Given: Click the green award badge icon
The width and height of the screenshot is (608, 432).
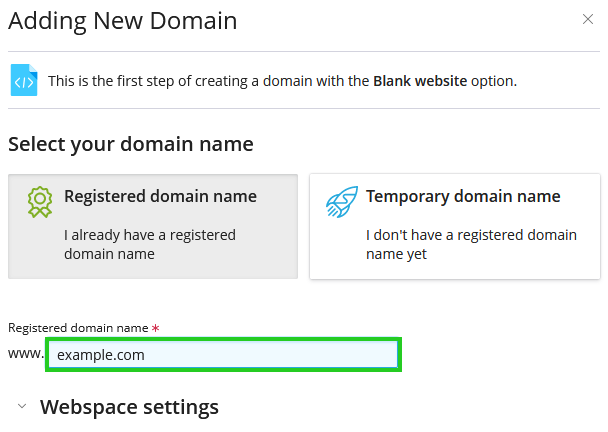Looking at the screenshot, I should [39, 202].
